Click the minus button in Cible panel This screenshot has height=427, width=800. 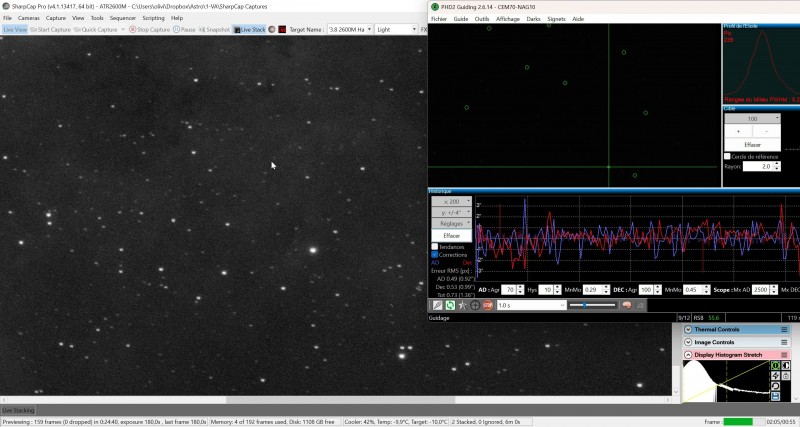tap(767, 132)
